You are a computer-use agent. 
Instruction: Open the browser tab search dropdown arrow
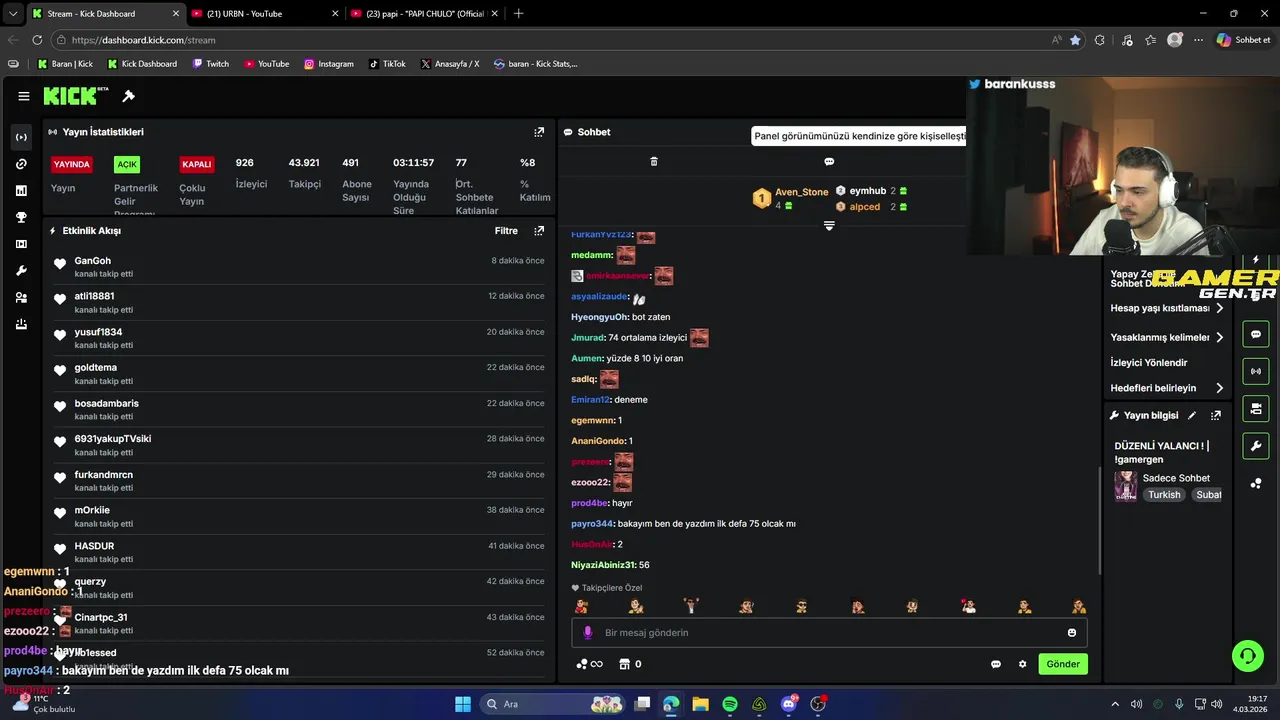tap(12, 14)
